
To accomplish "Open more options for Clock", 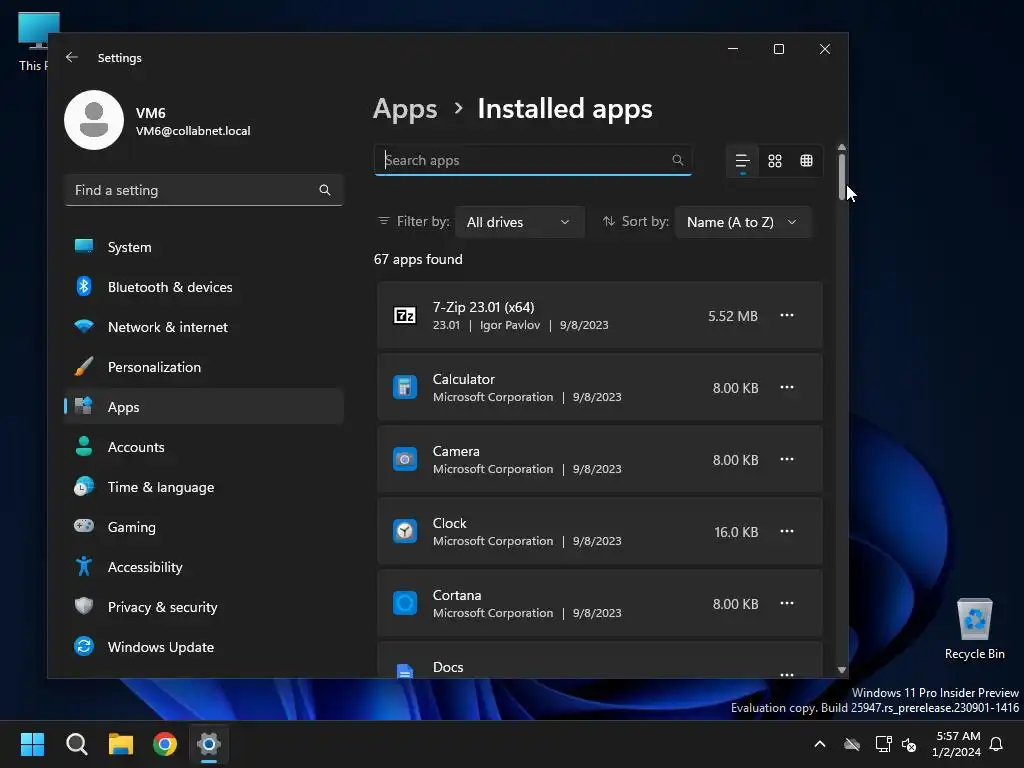I will [x=787, y=531].
